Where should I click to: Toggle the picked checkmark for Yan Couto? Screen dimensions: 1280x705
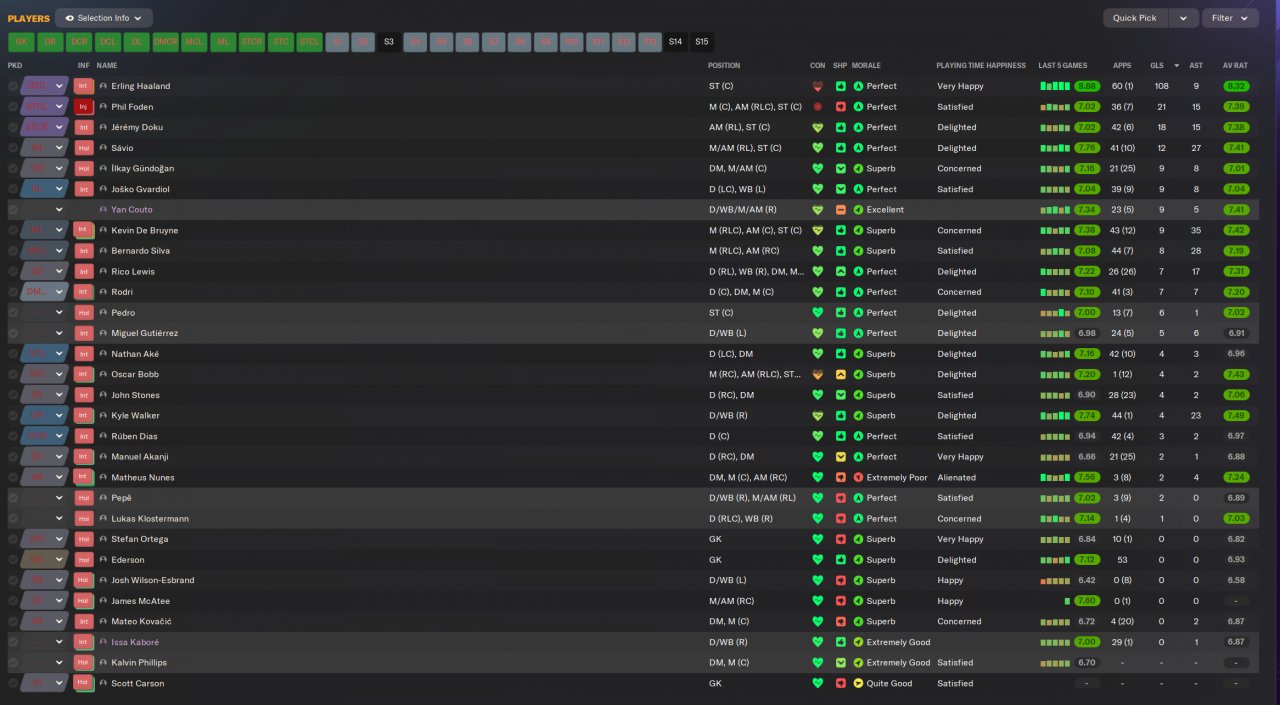click(13, 210)
